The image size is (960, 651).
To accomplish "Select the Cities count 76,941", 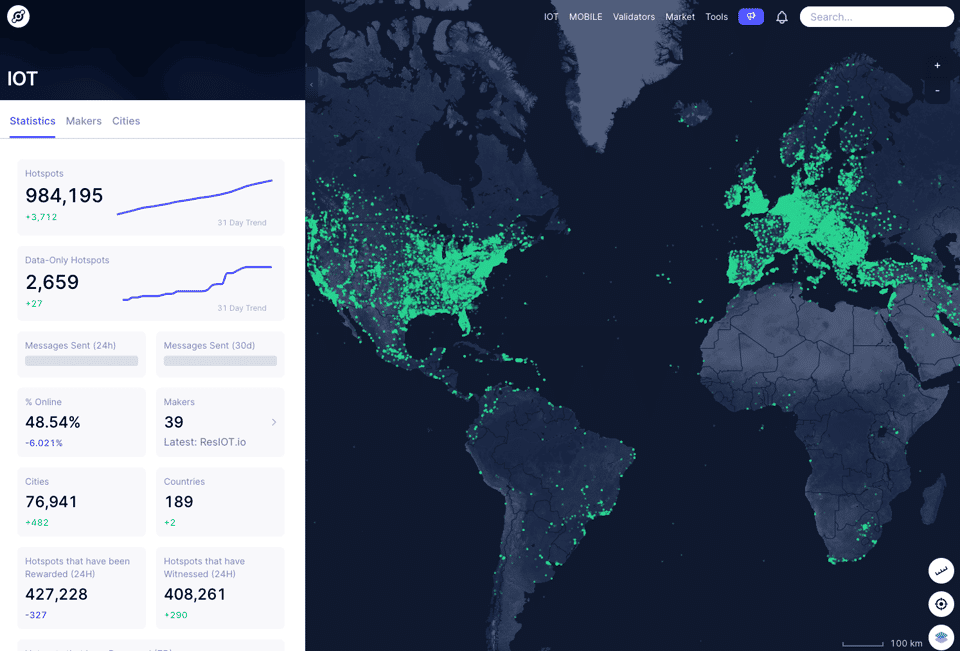I will (x=51, y=502).
